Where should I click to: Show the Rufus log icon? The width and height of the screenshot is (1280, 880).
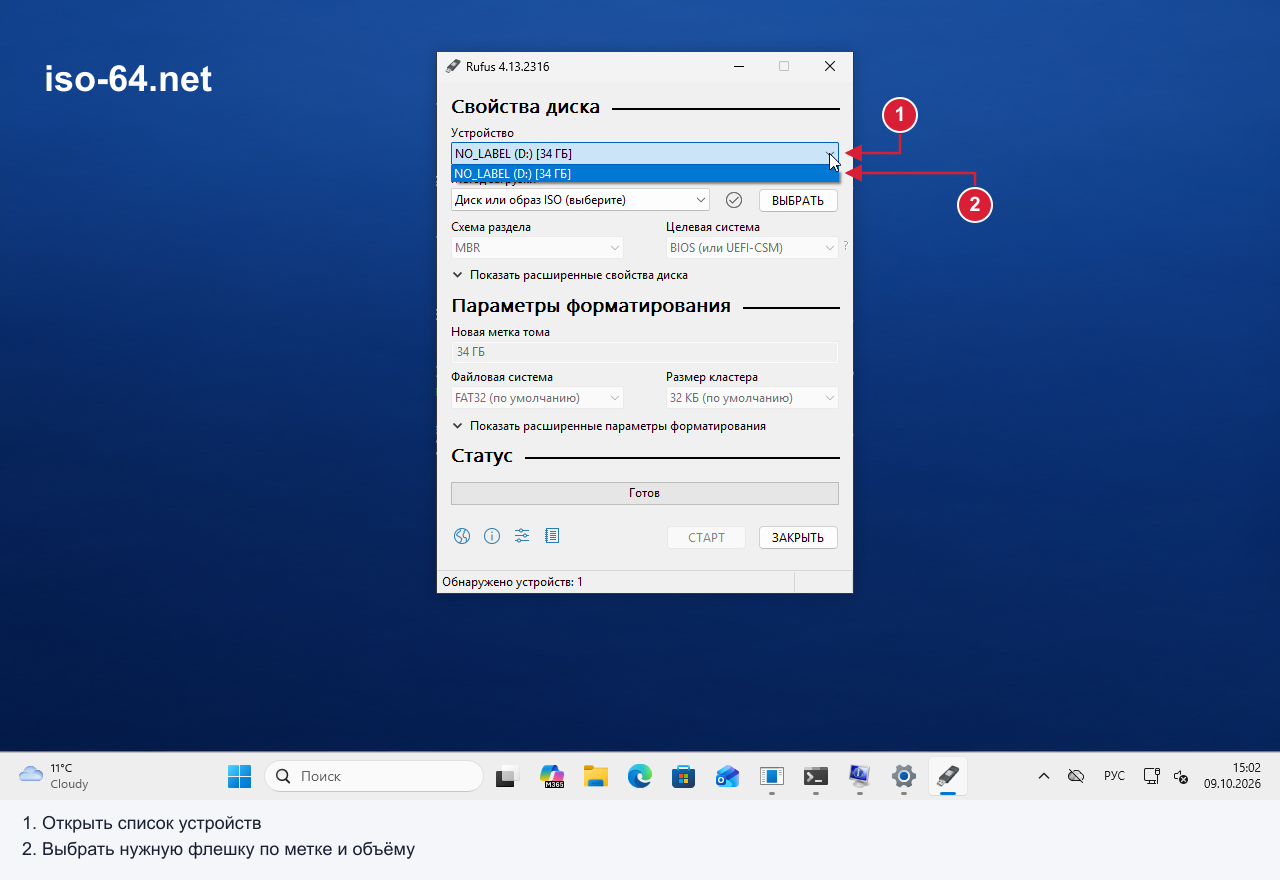pyautogui.click(x=552, y=536)
